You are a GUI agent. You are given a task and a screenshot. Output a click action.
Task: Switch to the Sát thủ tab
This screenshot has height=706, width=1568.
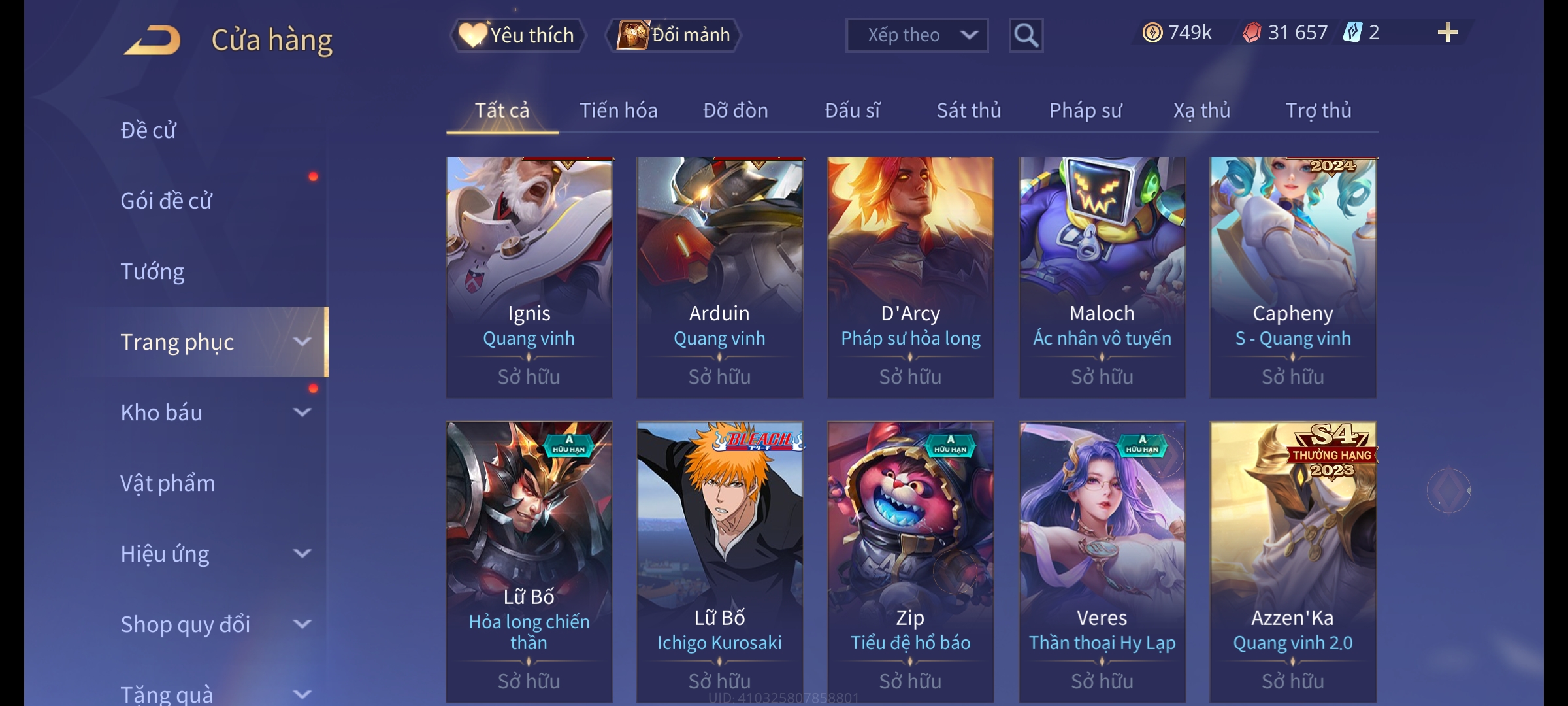[x=969, y=110]
